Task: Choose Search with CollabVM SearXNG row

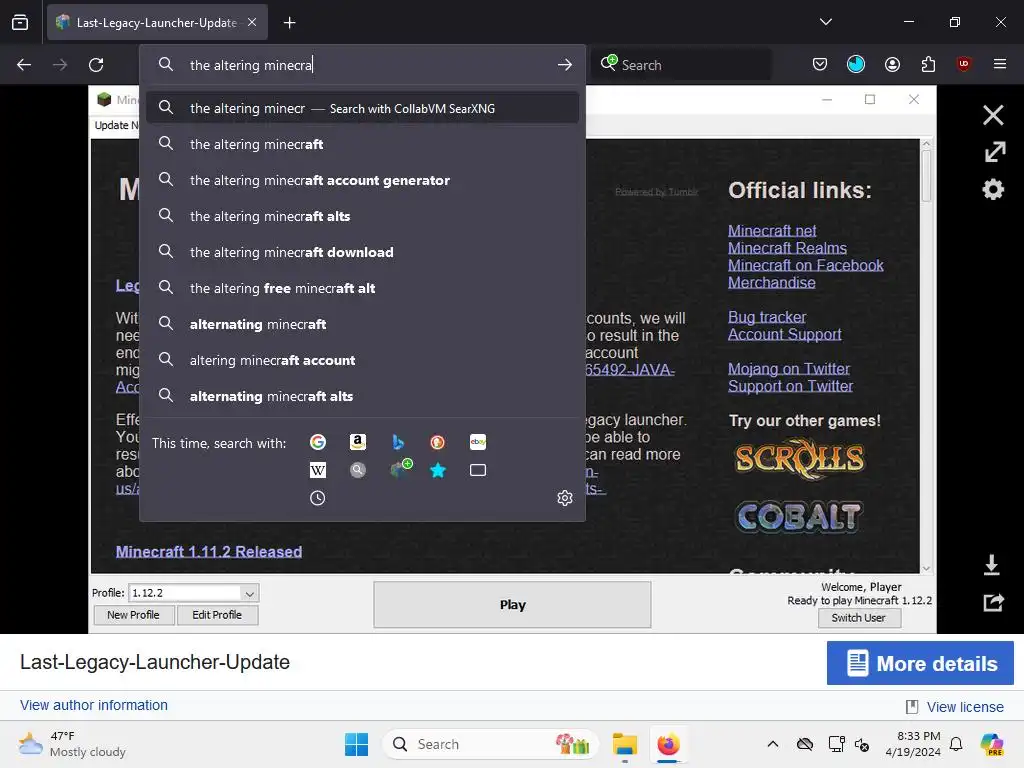Action: click(x=362, y=108)
